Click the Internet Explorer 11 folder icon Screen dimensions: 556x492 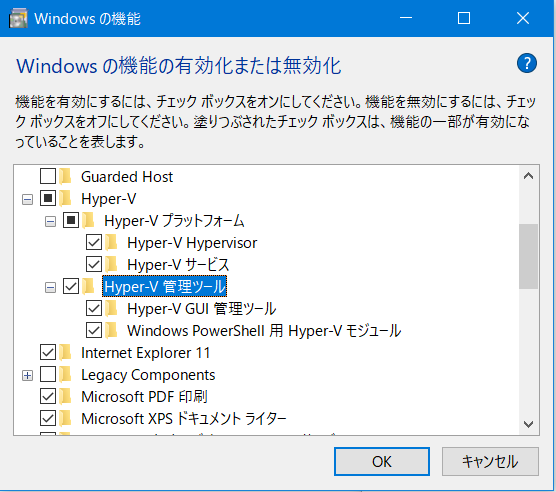coord(66,352)
